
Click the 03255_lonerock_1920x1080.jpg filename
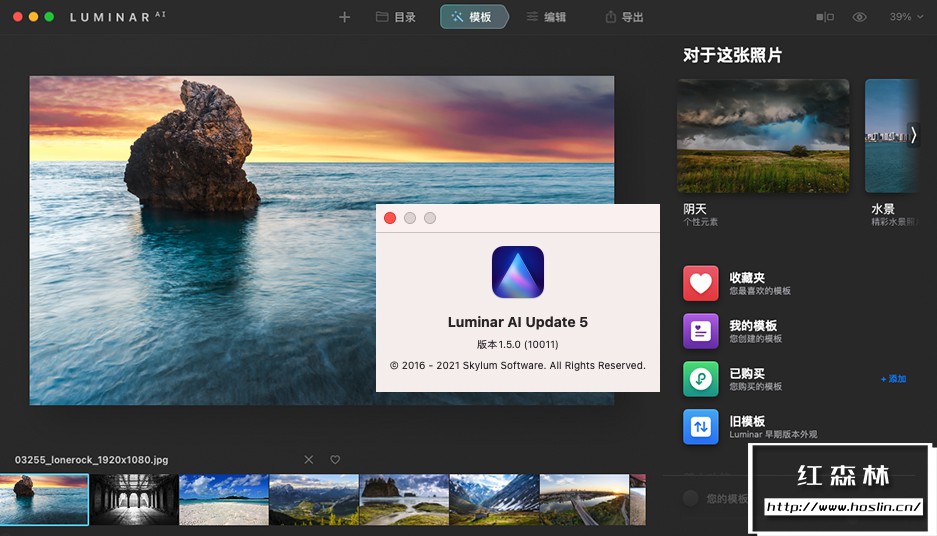click(x=91, y=460)
